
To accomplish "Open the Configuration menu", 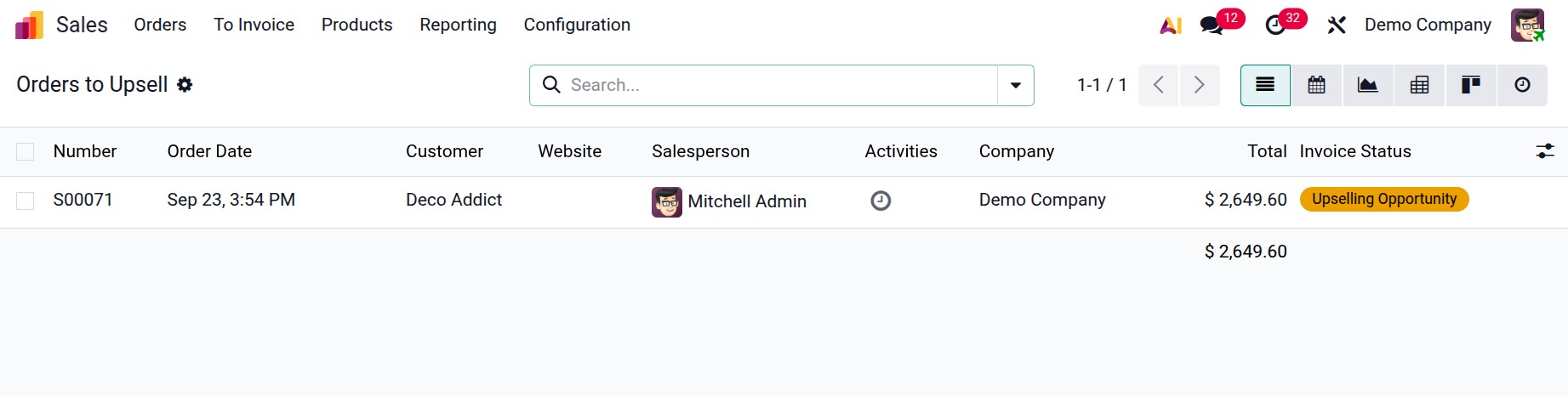I will 577,25.
